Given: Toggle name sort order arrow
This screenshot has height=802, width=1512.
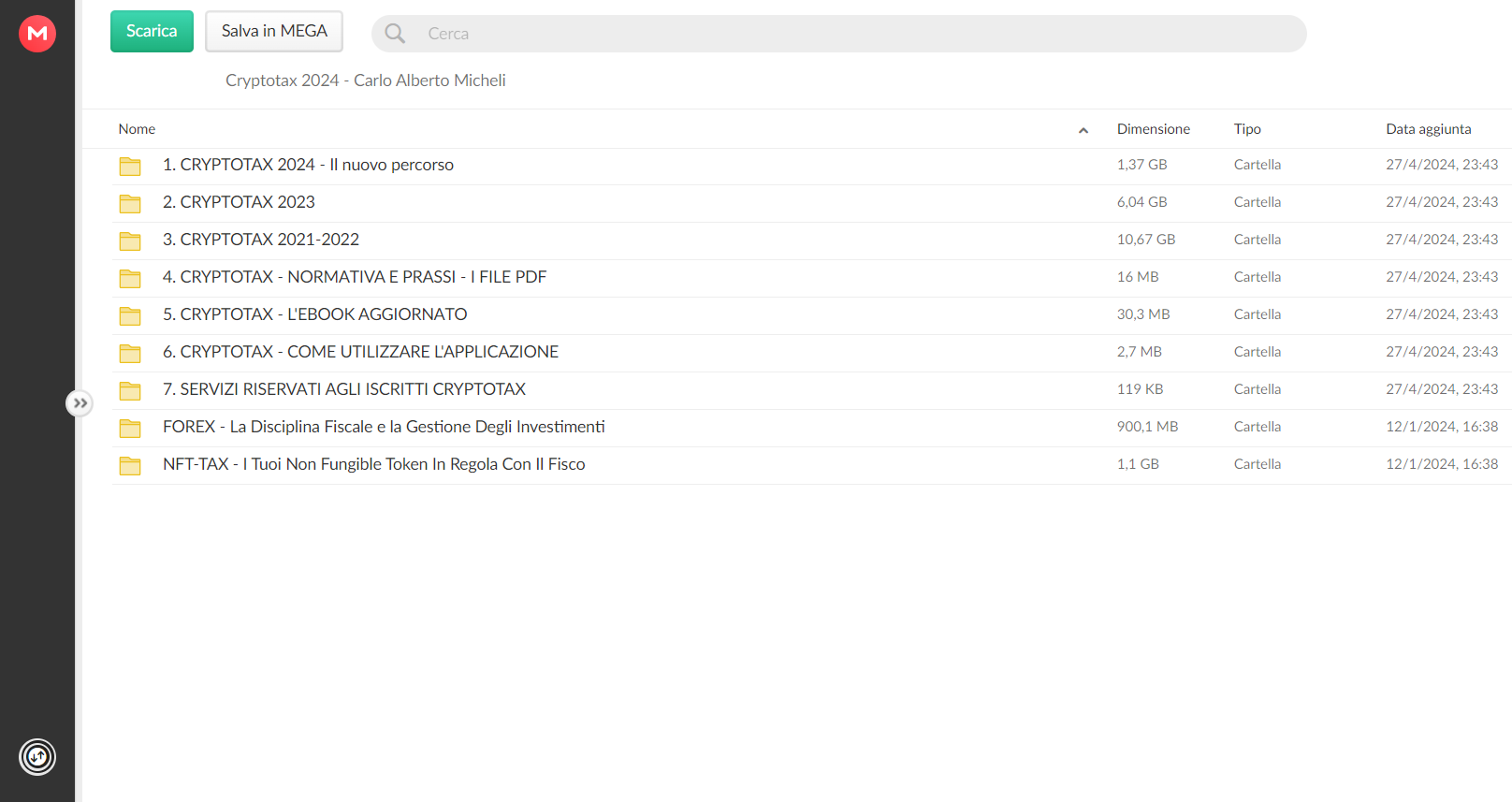Looking at the screenshot, I should coord(1083,130).
